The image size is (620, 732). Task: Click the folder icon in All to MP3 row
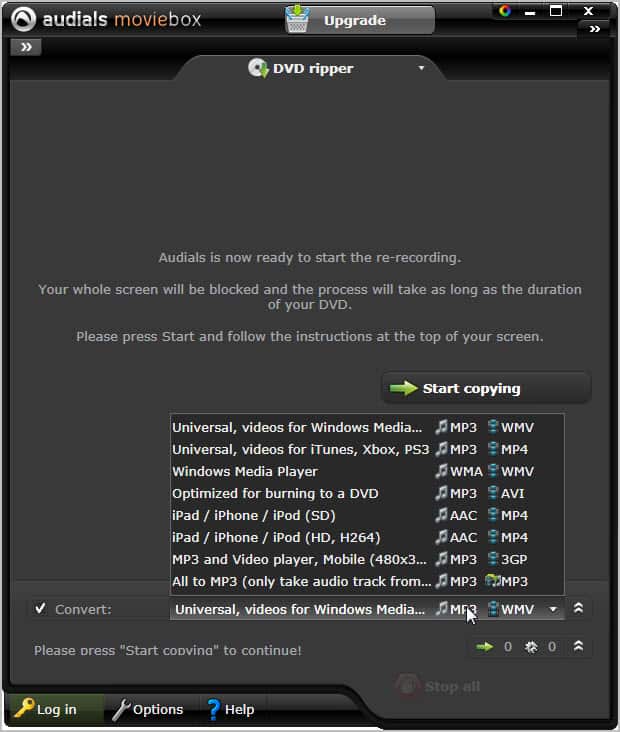(493, 581)
